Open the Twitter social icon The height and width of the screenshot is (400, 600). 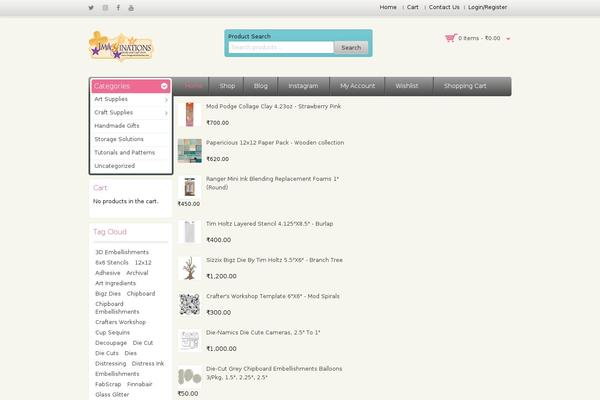point(91,8)
